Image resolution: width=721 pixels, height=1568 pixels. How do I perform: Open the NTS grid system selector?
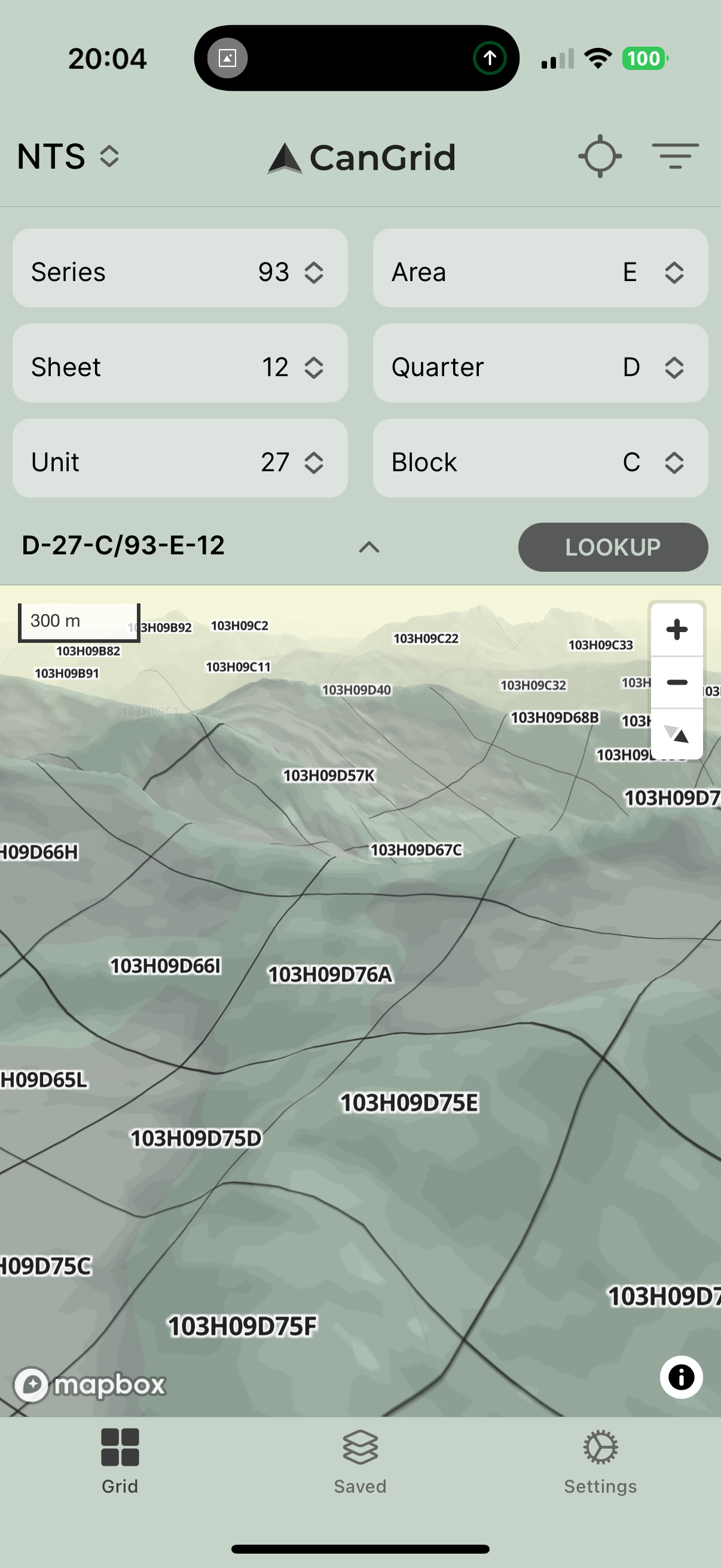click(68, 157)
